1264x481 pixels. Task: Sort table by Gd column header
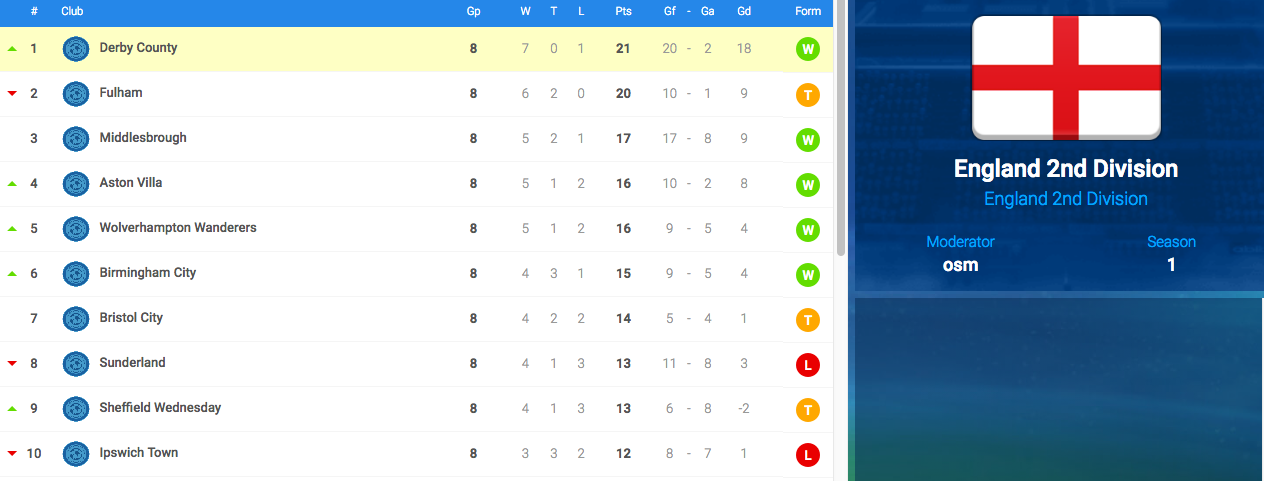tap(744, 12)
